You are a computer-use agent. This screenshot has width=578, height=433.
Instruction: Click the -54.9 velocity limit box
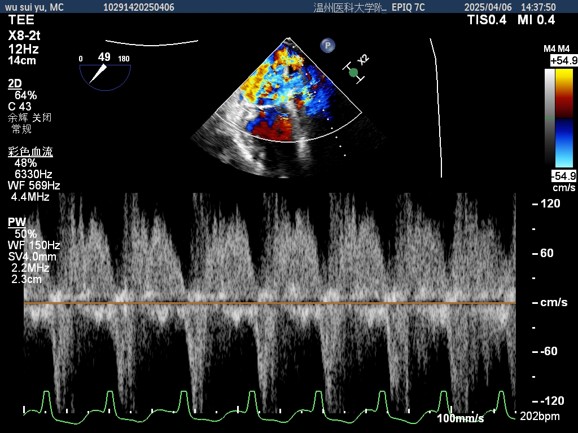pos(564,176)
